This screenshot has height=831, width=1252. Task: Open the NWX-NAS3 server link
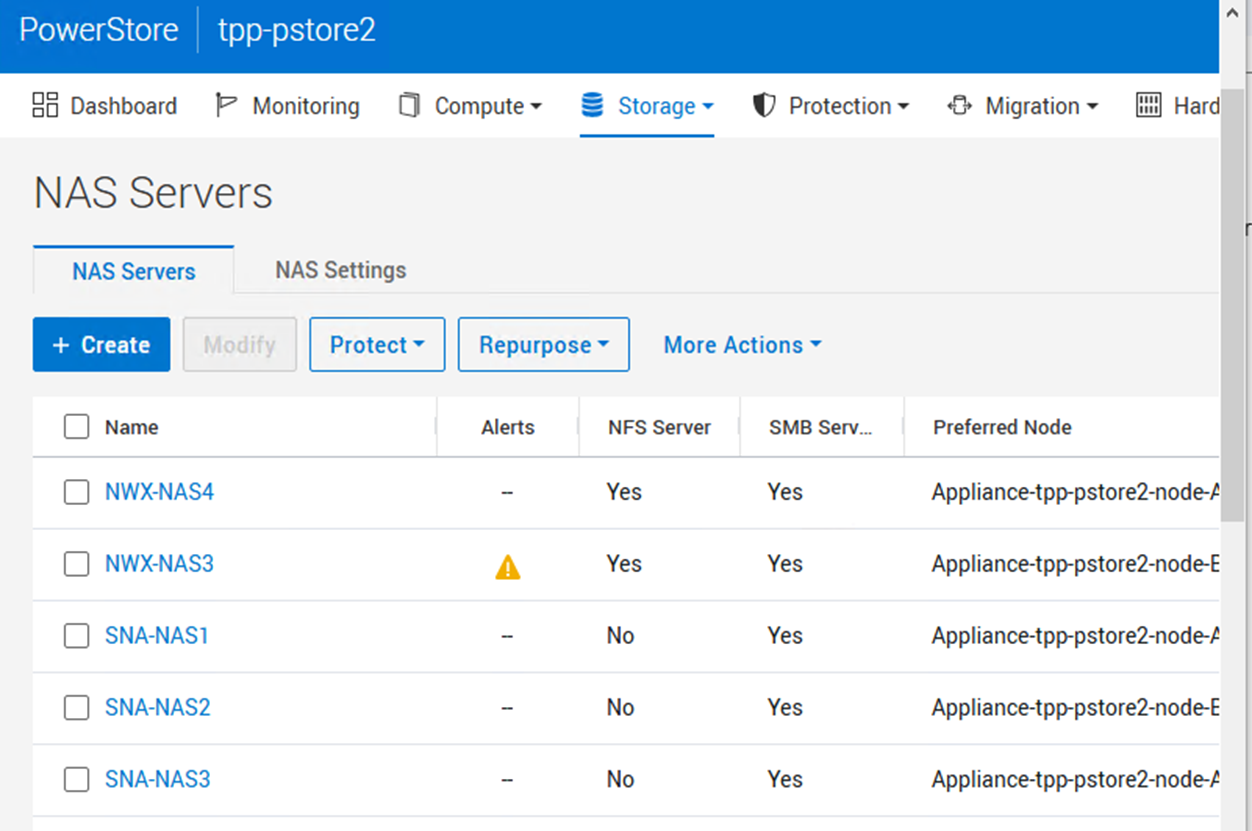[159, 564]
